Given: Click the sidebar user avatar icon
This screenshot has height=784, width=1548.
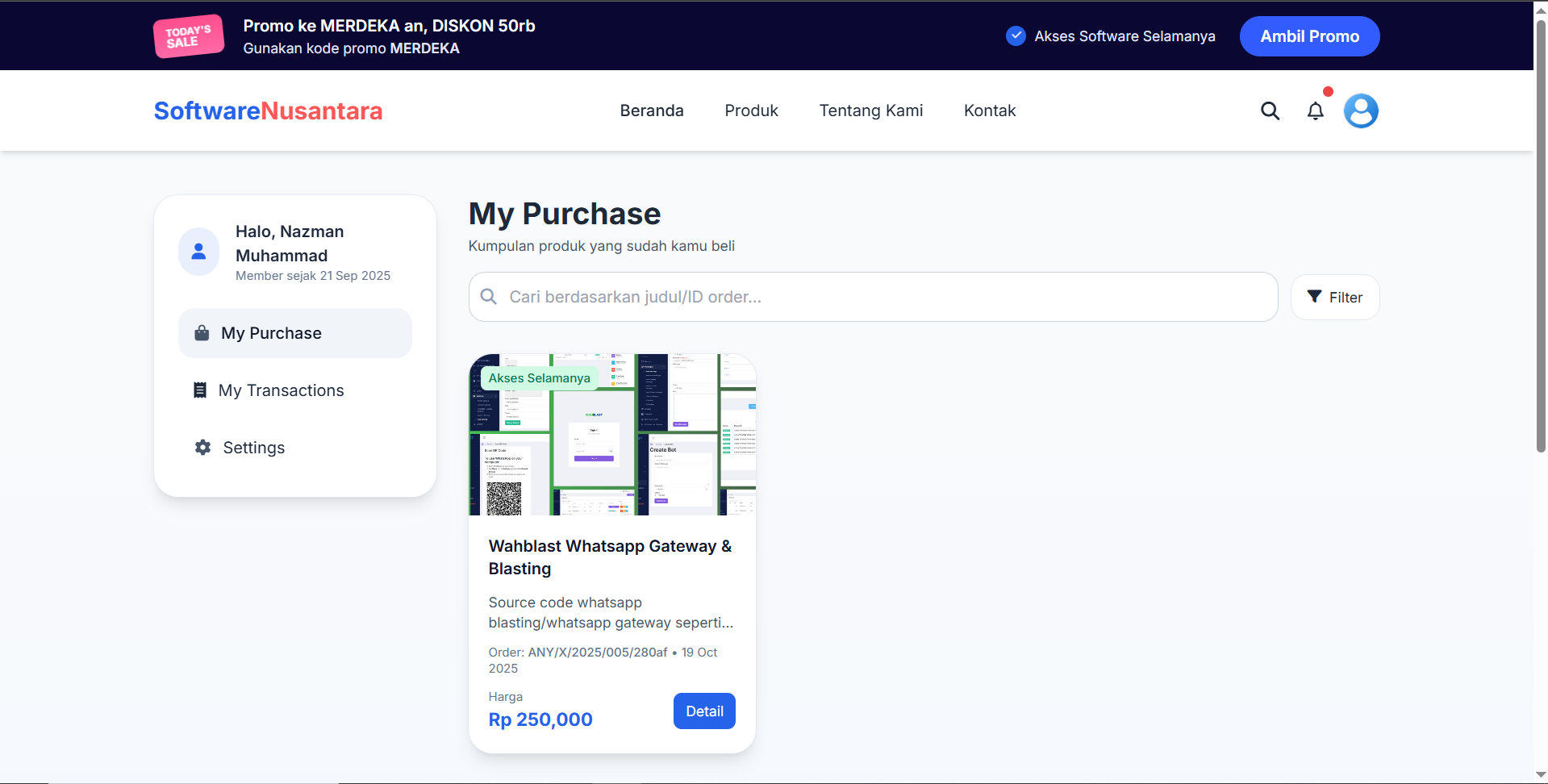Looking at the screenshot, I should tap(198, 252).
